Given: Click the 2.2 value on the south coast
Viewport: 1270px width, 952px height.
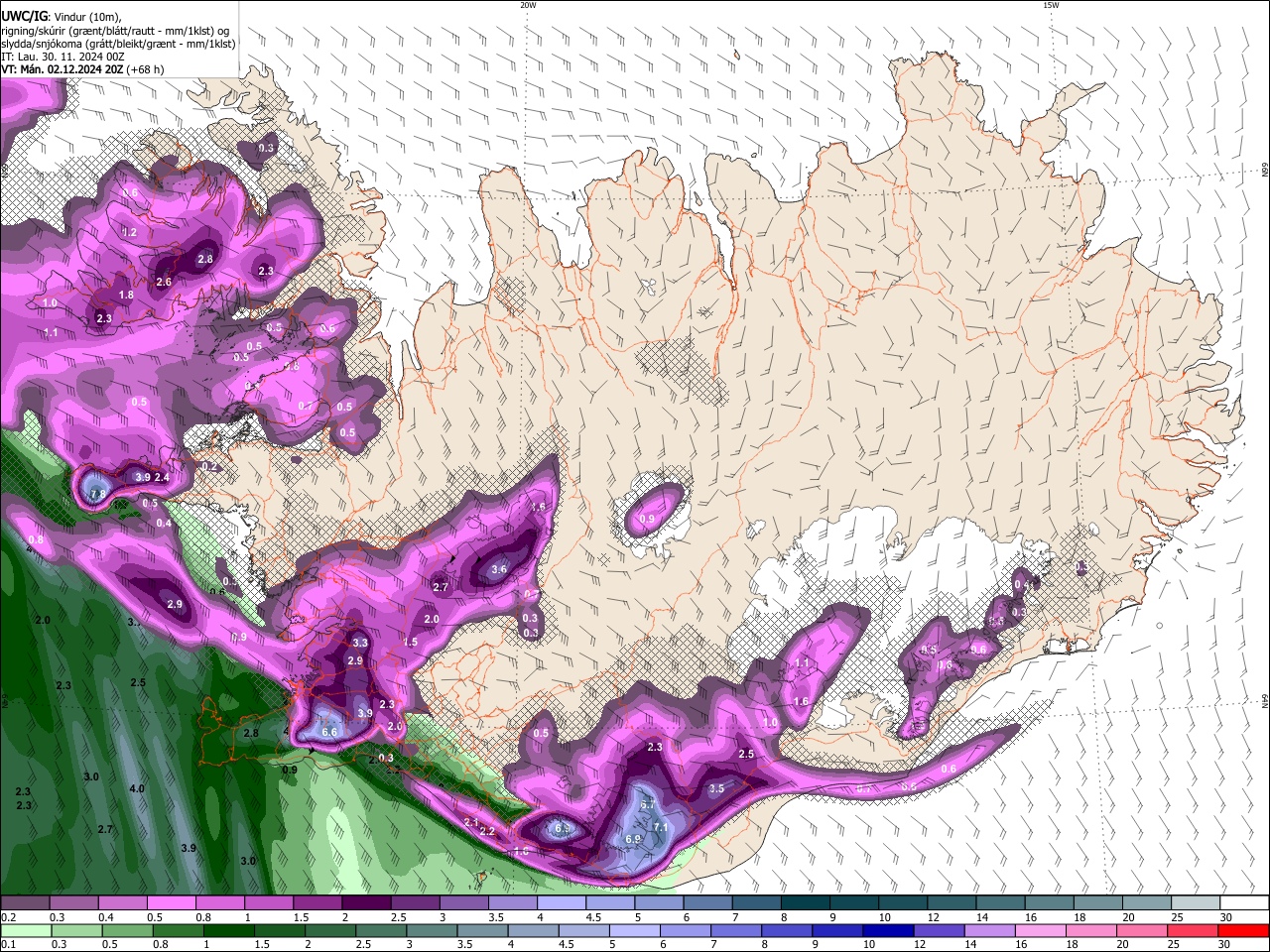Looking at the screenshot, I should (487, 831).
